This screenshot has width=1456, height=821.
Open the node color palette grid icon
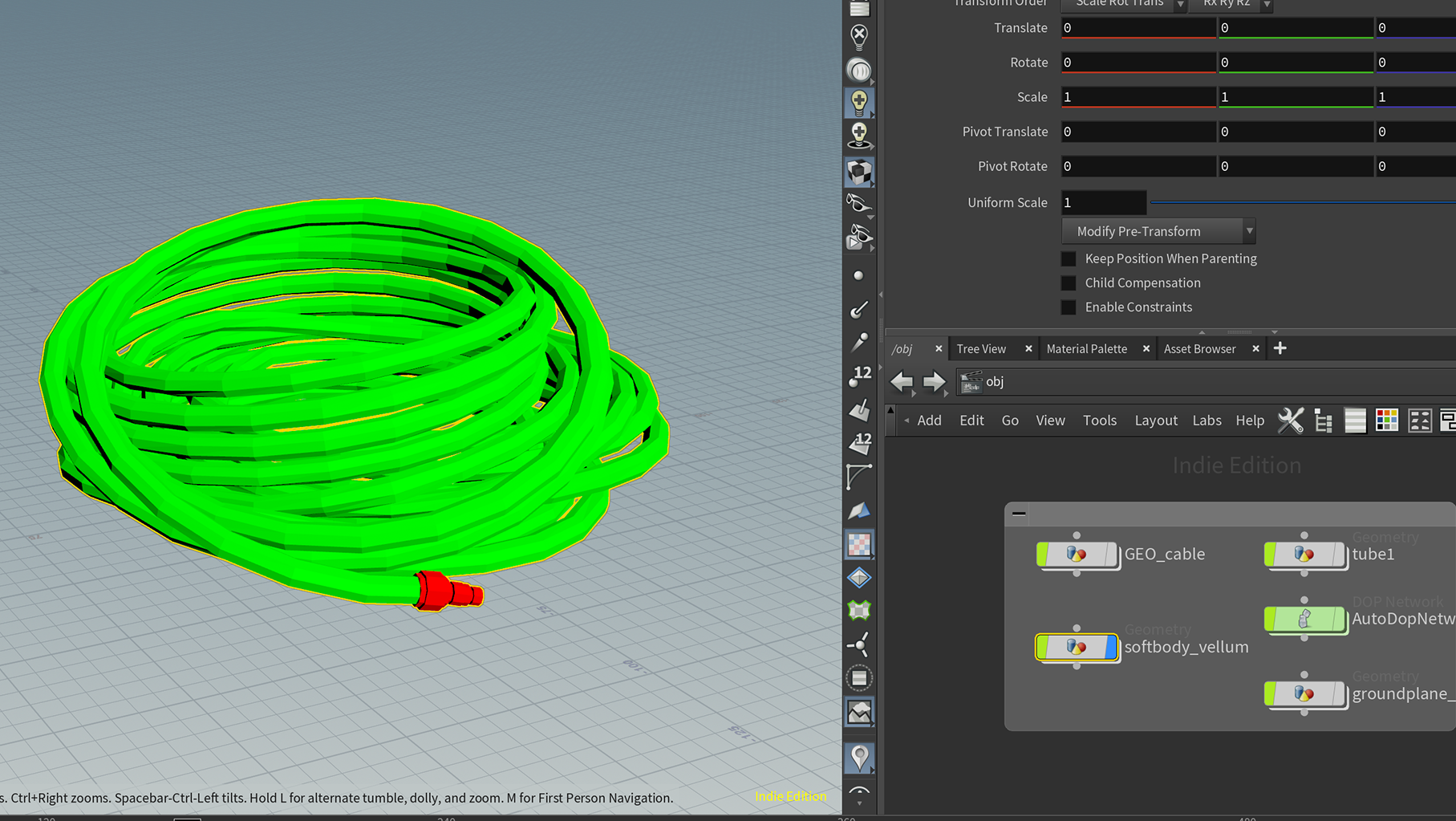click(x=1387, y=421)
